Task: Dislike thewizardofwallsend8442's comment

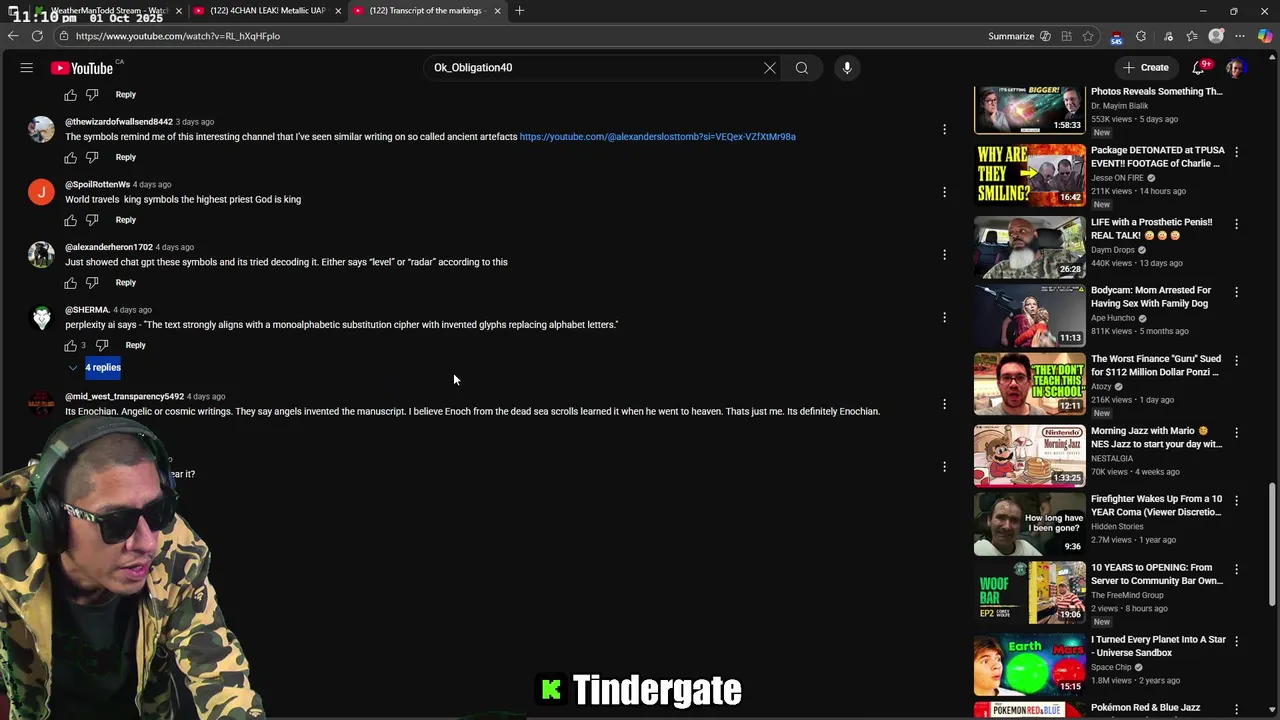Action: point(92,158)
